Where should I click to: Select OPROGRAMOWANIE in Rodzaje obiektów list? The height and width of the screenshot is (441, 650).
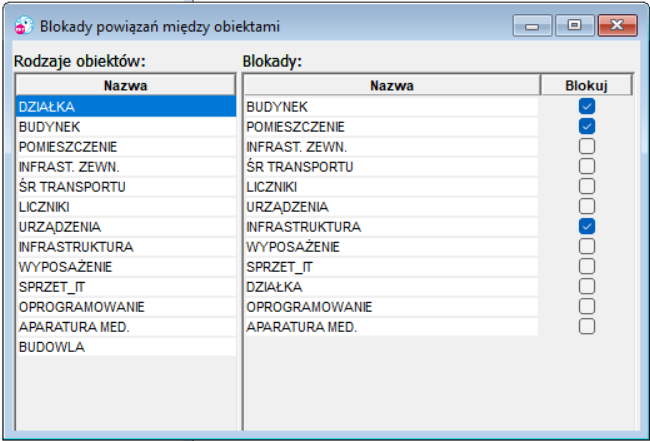tap(126, 307)
